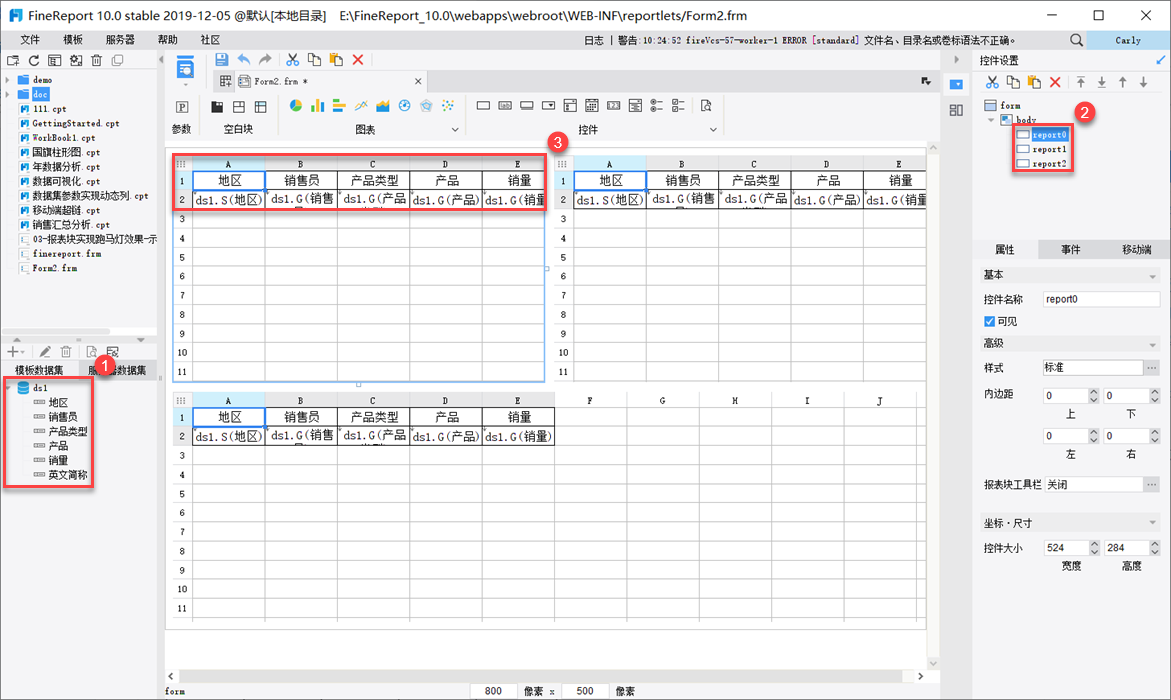Select the query search button widget icon
The height and width of the screenshot is (700, 1171).
click(x=706, y=106)
